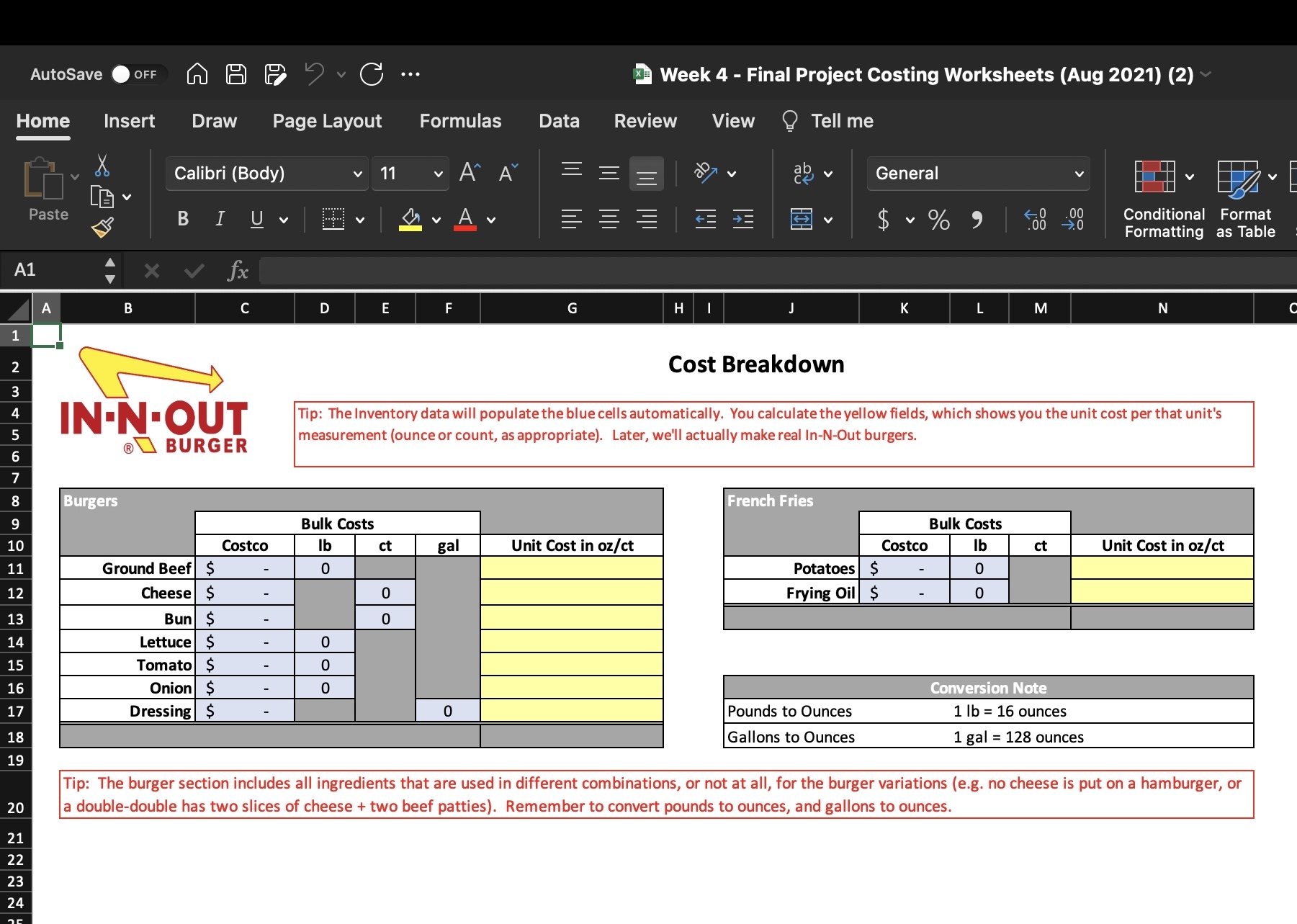
Task: Open the fill color dropdown arrow
Action: (436, 220)
